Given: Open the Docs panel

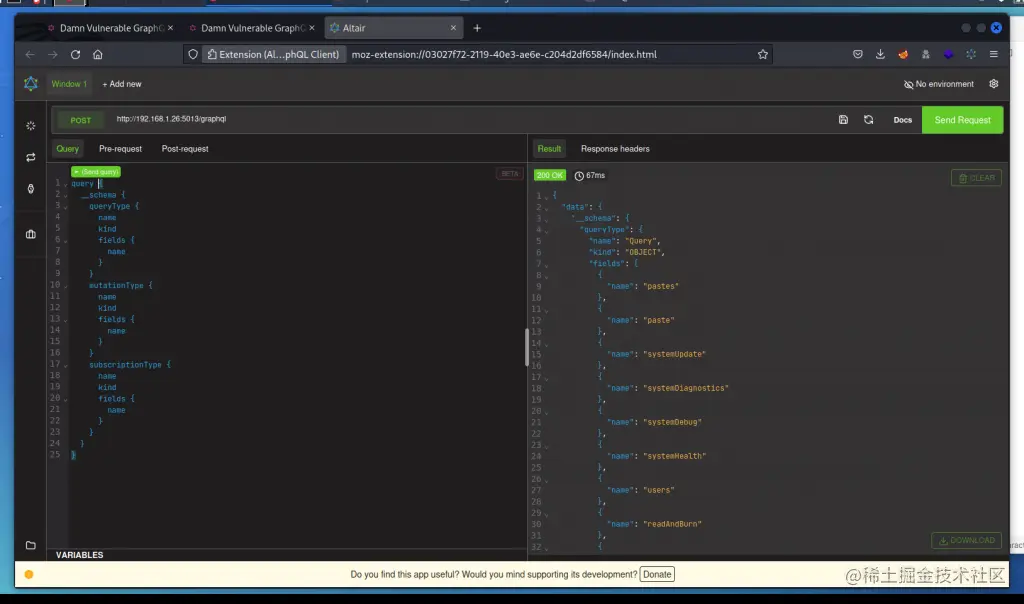Looking at the screenshot, I should [x=903, y=120].
